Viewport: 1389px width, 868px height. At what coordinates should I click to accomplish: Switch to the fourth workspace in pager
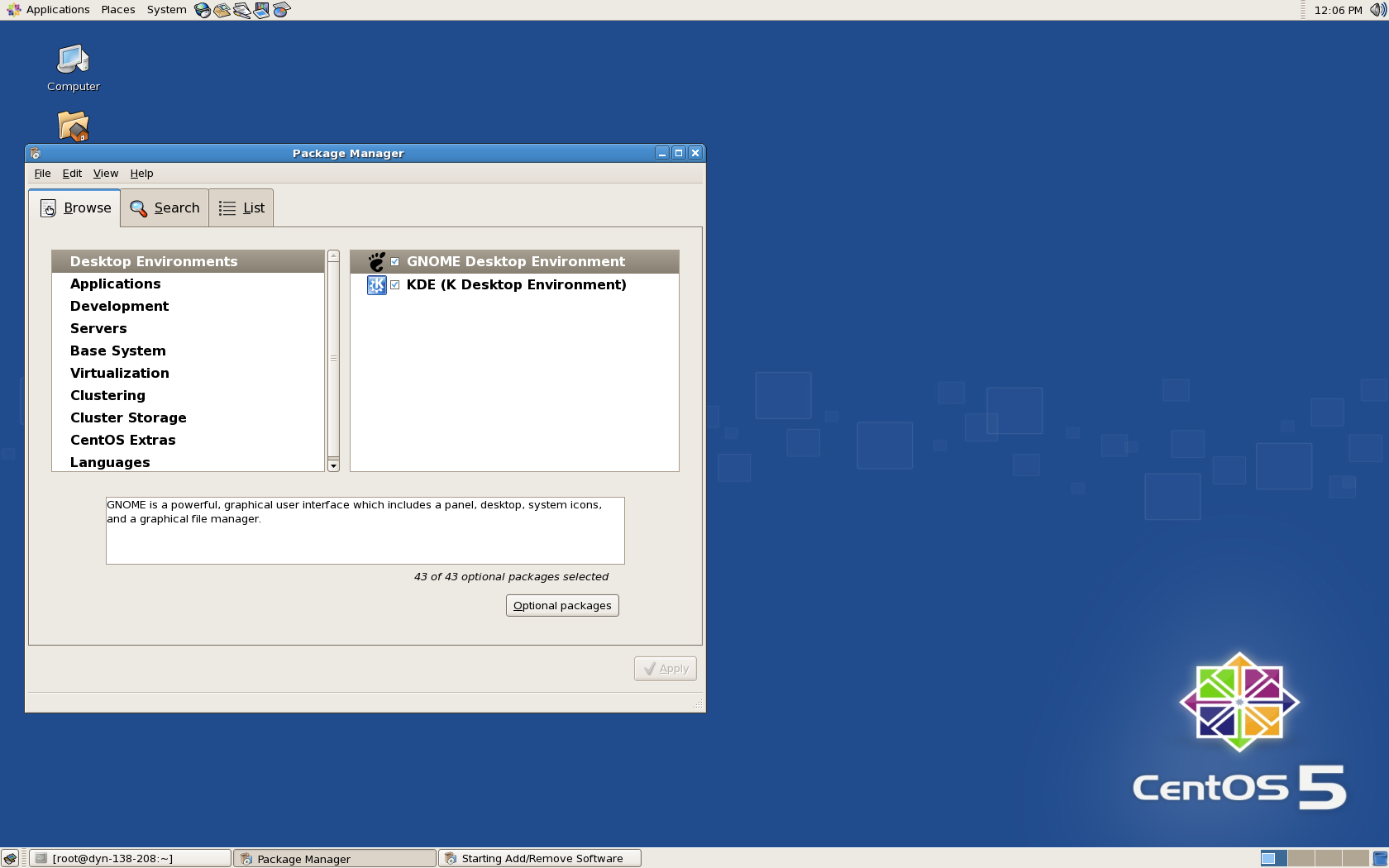(1356, 858)
